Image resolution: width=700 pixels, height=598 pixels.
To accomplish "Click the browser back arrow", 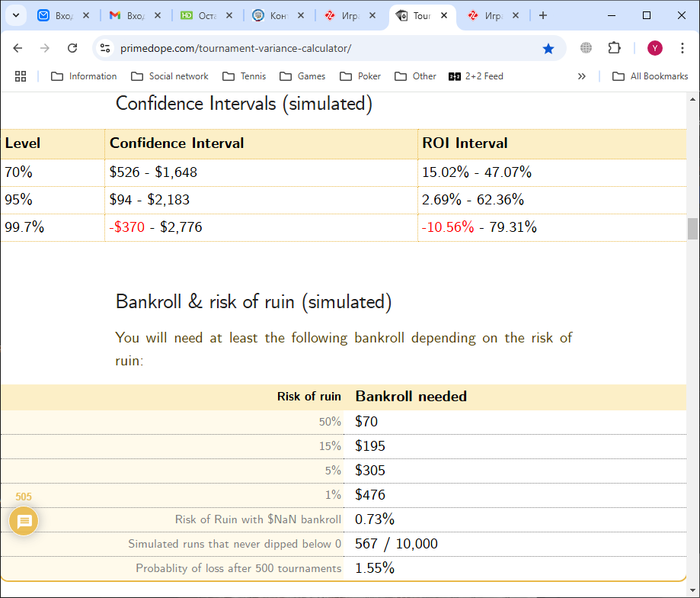I will pos(18,48).
